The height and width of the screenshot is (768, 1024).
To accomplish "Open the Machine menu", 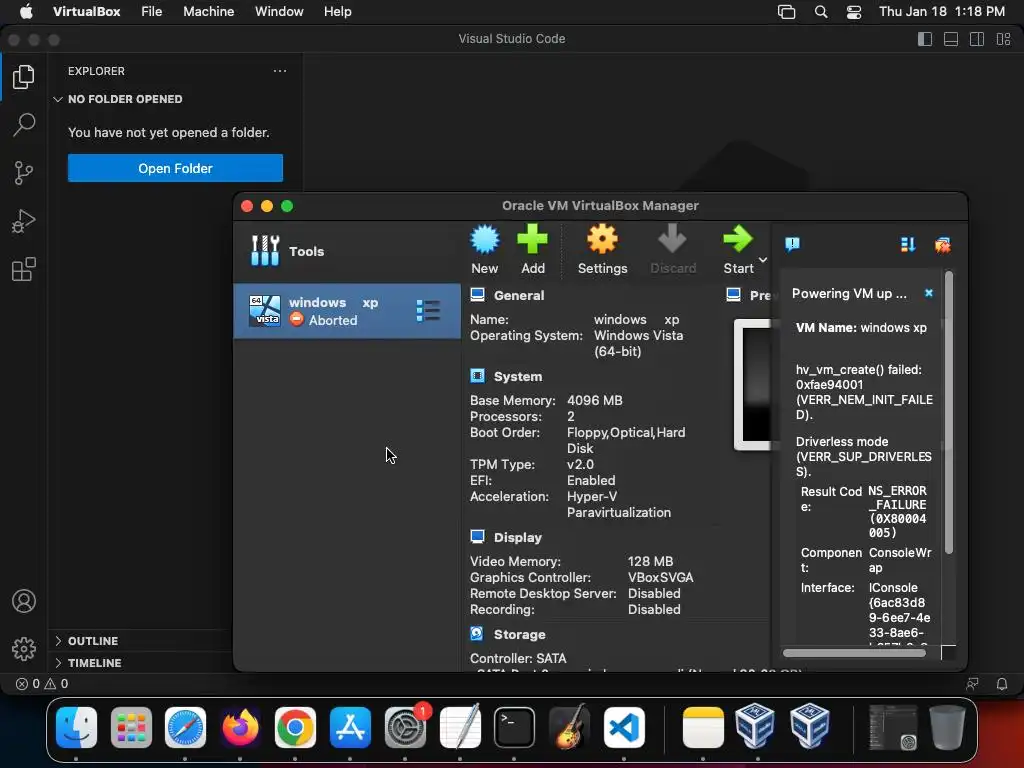I will click(208, 11).
